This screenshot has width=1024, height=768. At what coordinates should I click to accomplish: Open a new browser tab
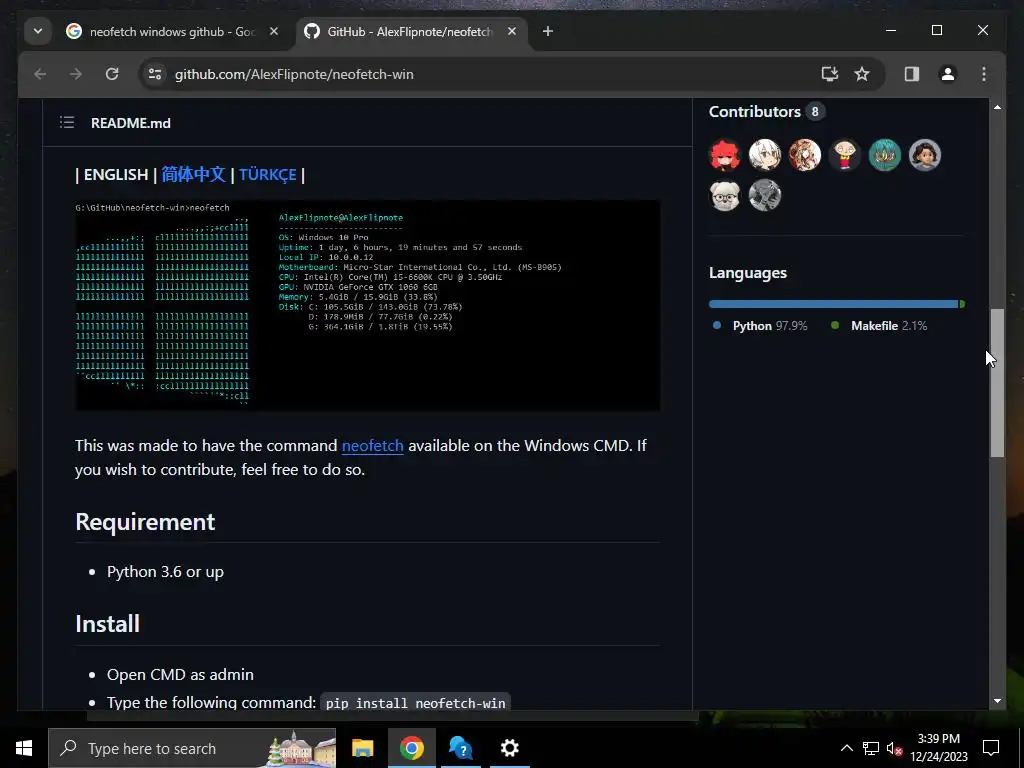[548, 31]
